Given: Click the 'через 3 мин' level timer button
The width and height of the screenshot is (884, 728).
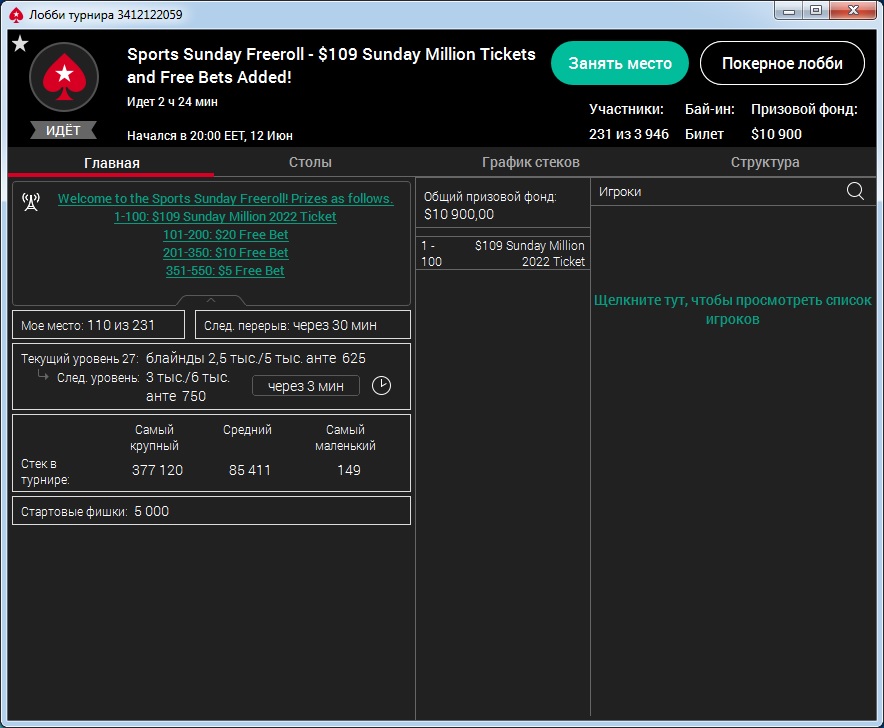Looking at the screenshot, I should [306, 386].
